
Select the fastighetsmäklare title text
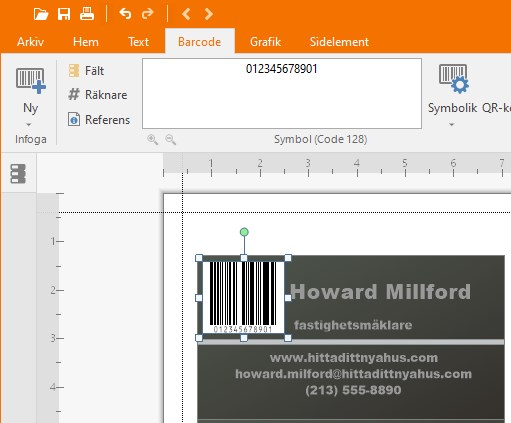click(353, 325)
